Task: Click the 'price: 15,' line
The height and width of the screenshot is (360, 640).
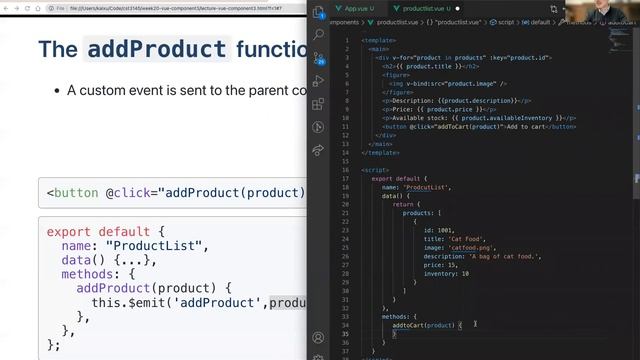Action: (x=441, y=265)
